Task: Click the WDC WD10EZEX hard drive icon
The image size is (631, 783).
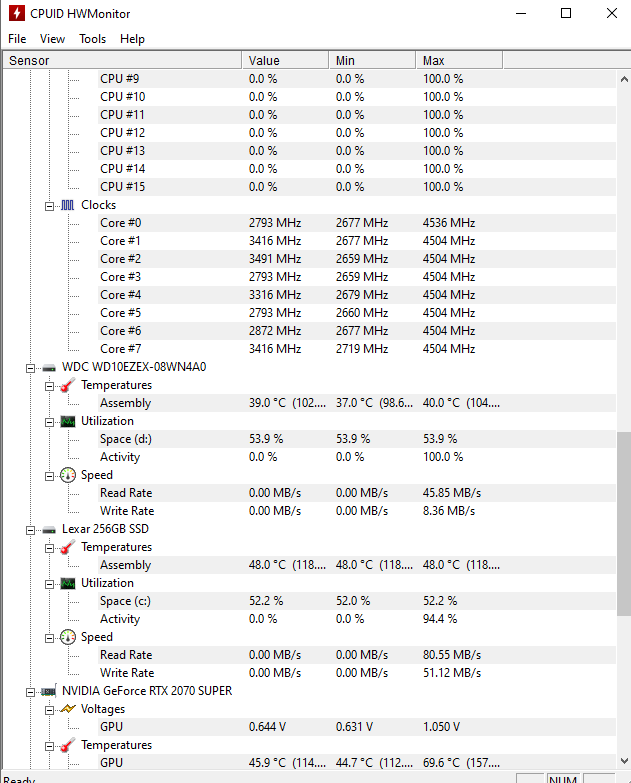Action: click(x=49, y=368)
